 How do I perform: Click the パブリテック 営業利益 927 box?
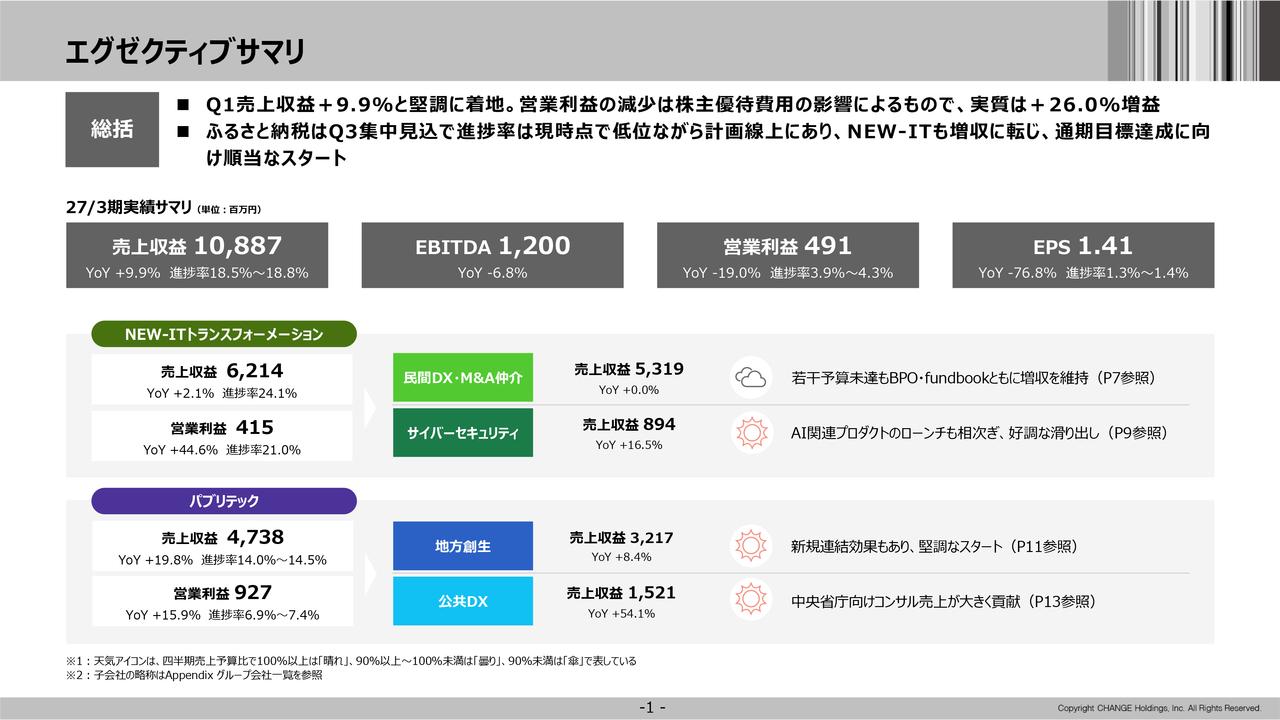point(222,603)
